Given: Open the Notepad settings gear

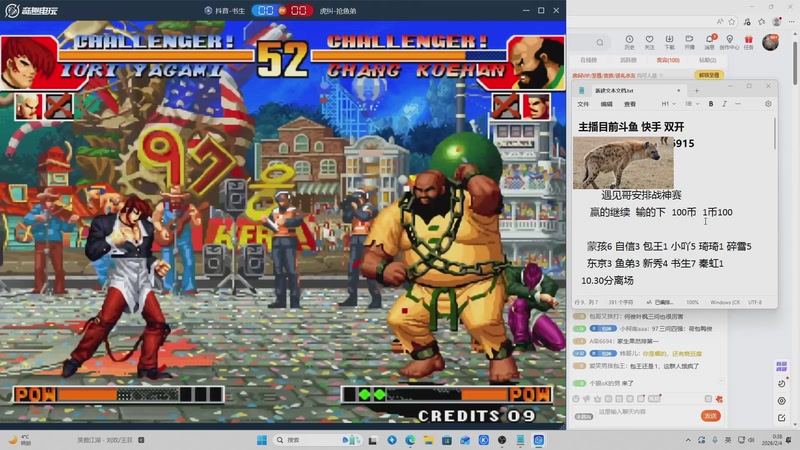Looking at the screenshot, I should [x=768, y=104].
